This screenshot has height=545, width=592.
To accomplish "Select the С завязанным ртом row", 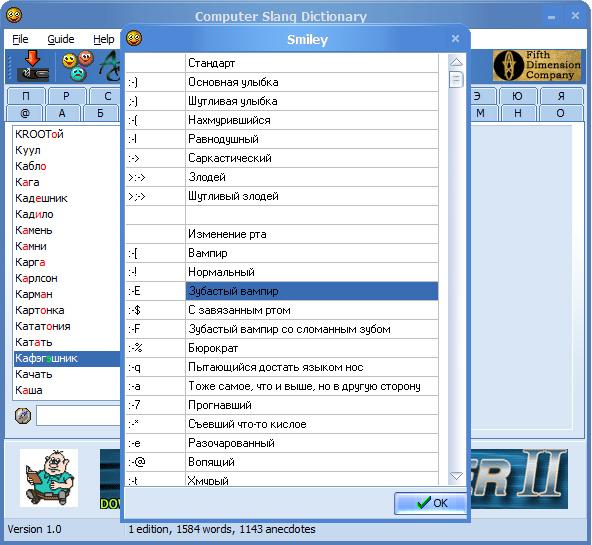I will click(282, 310).
